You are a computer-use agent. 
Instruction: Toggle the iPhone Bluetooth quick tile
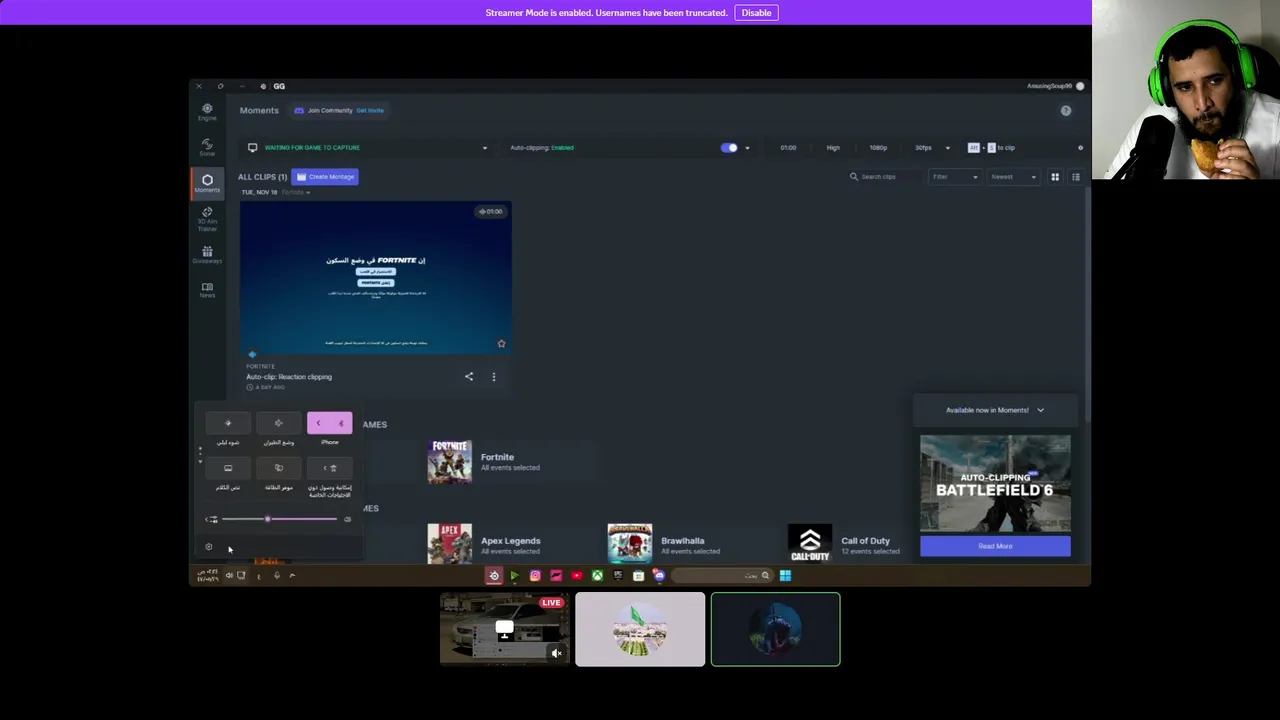[329, 423]
